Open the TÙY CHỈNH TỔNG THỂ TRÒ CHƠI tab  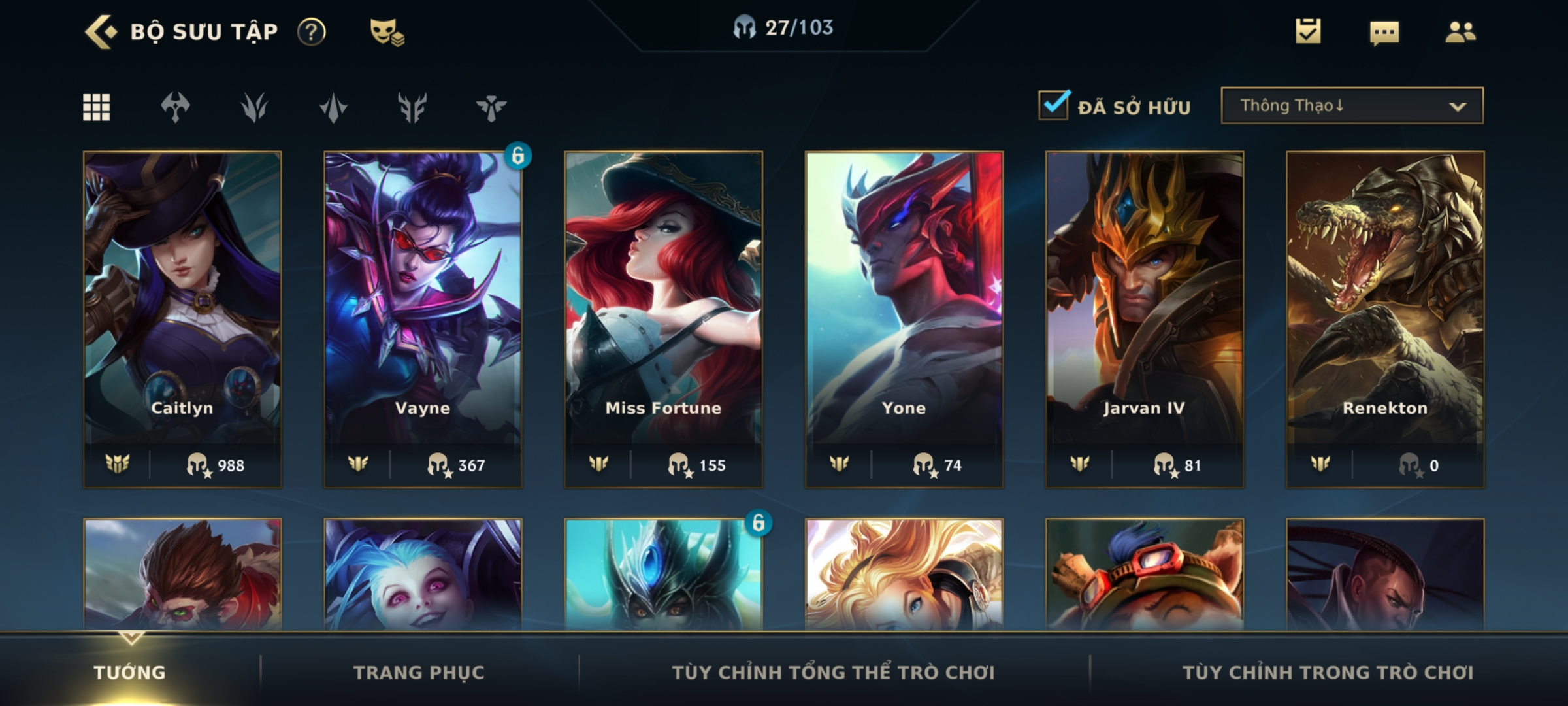pyautogui.click(x=833, y=673)
